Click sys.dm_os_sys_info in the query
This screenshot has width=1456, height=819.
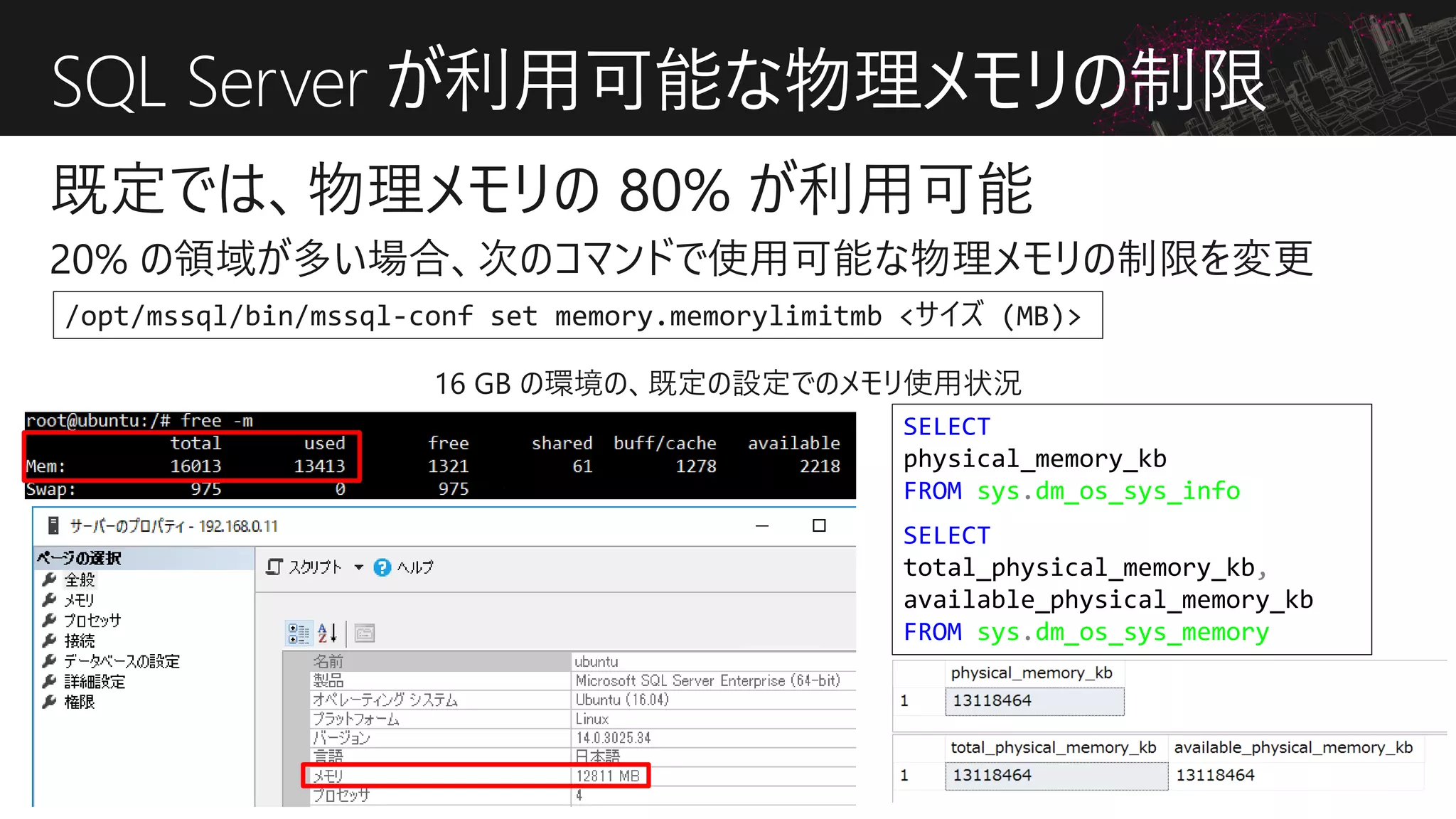[x=1108, y=491]
